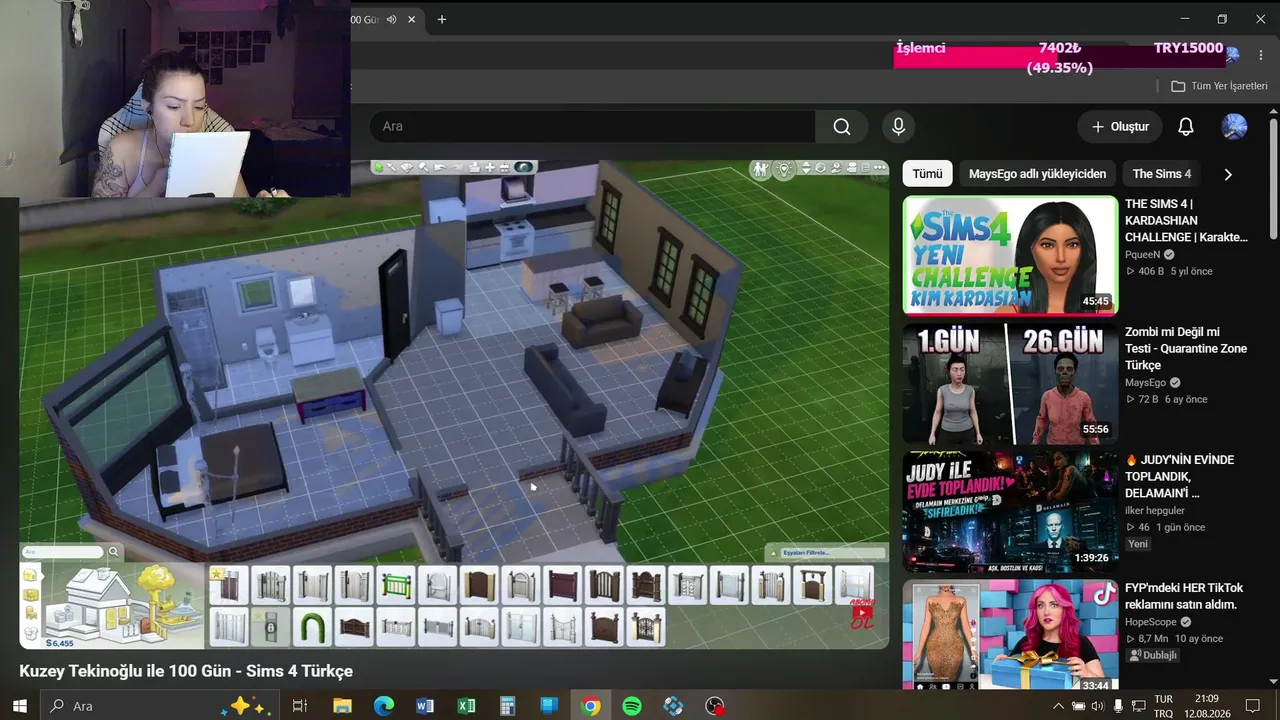Open Word from the taskbar
Image resolution: width=1280 pixels, height=720 pixels.
[x=425, y=706]
